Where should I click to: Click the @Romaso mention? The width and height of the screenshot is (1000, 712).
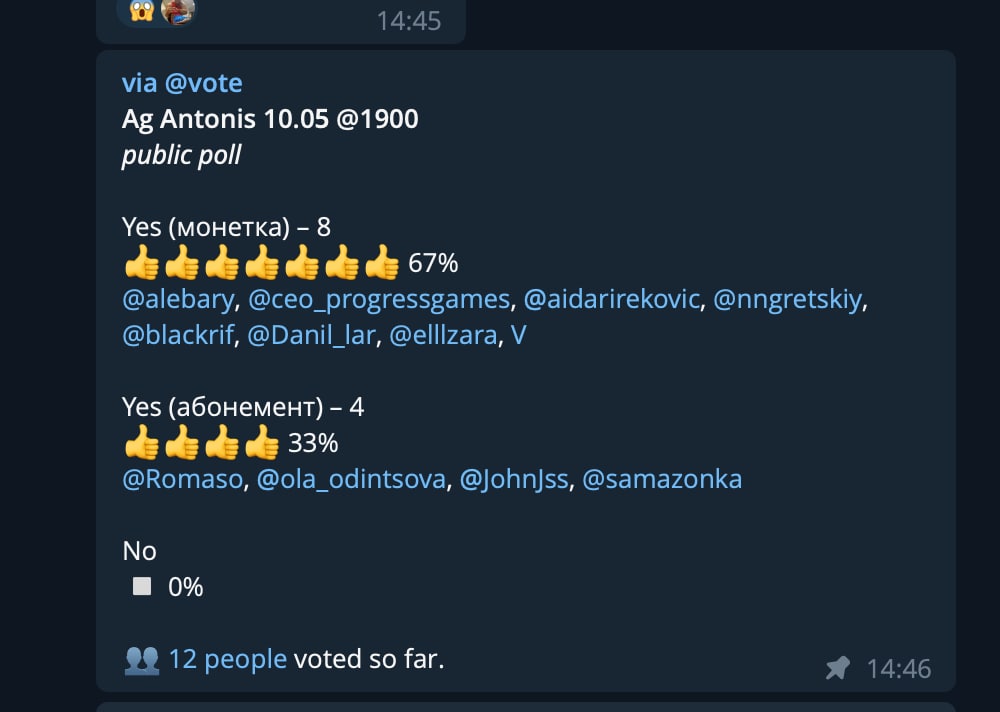[182, 480]
